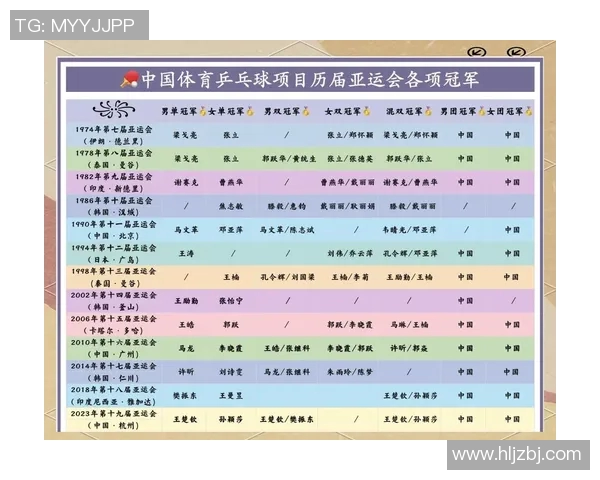
Task: Click the 2018年第十八届亚运会 row label
Action: (114, 390)
